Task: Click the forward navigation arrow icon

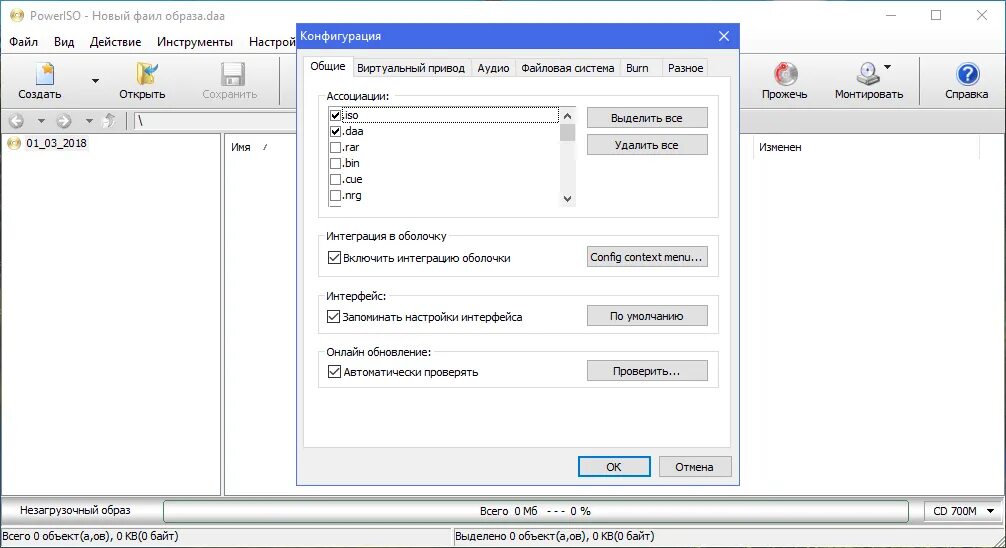Action: click(x=64, y=121)
